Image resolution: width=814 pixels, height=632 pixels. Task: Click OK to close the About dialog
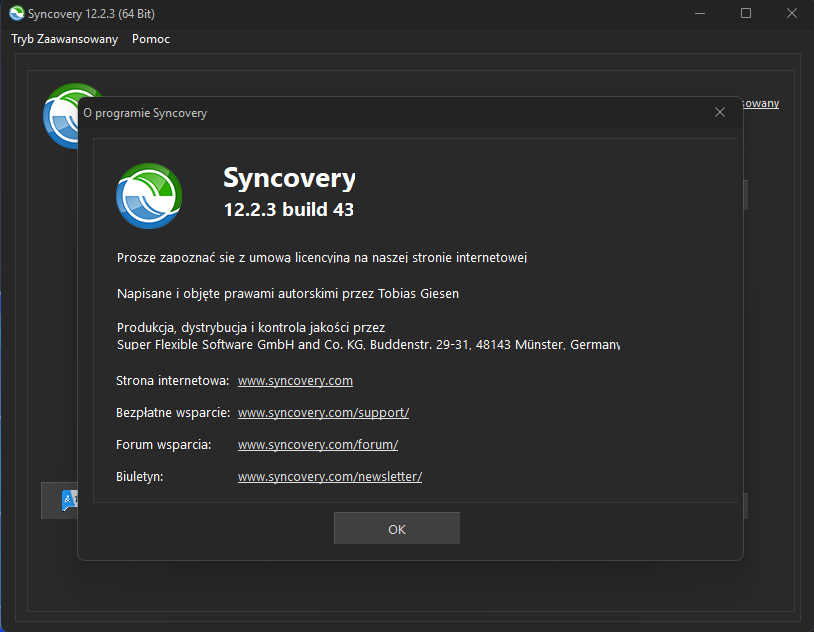(397, 528)
